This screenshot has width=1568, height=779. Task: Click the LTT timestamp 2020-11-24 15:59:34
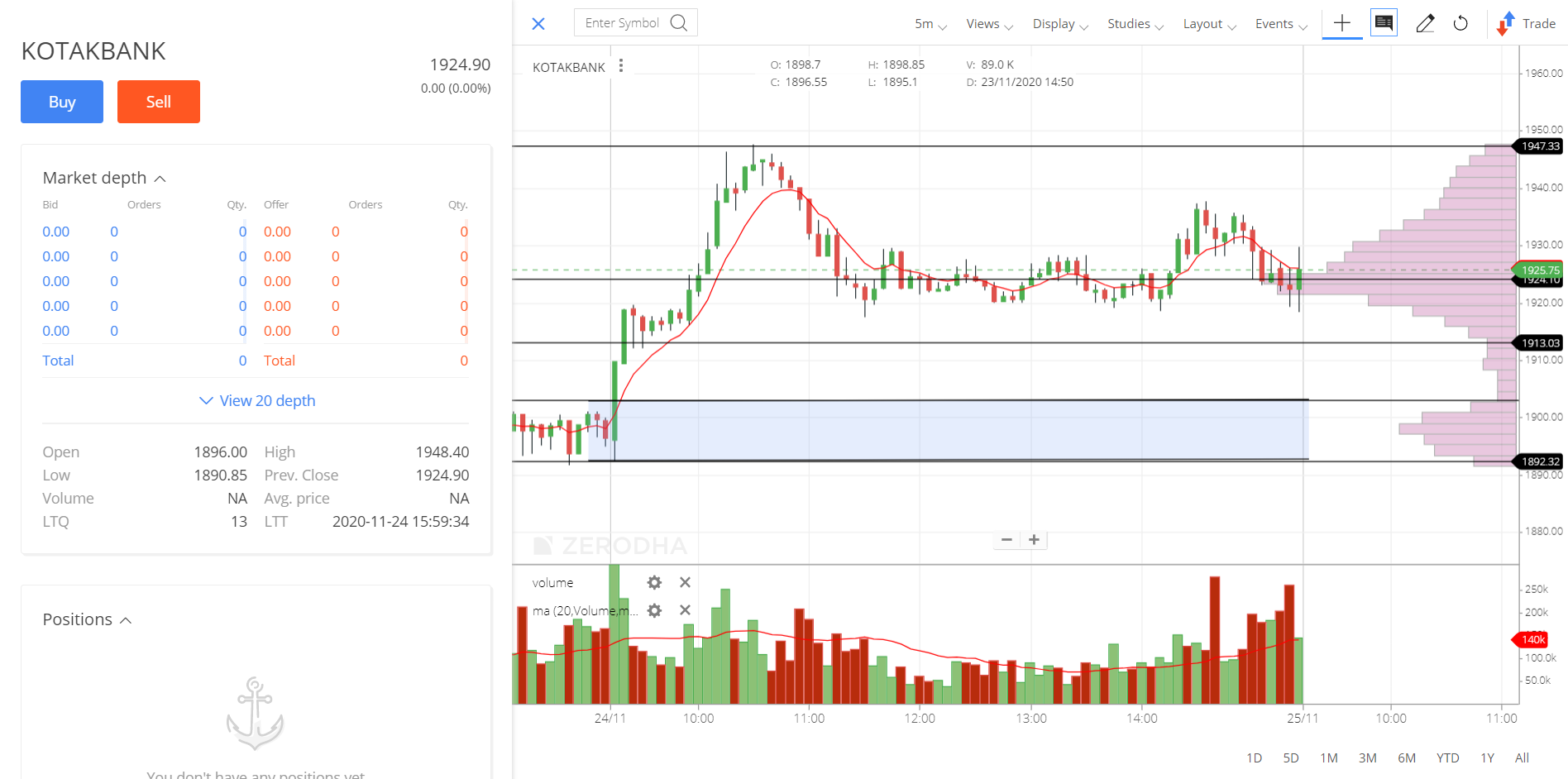coord(401,522)
